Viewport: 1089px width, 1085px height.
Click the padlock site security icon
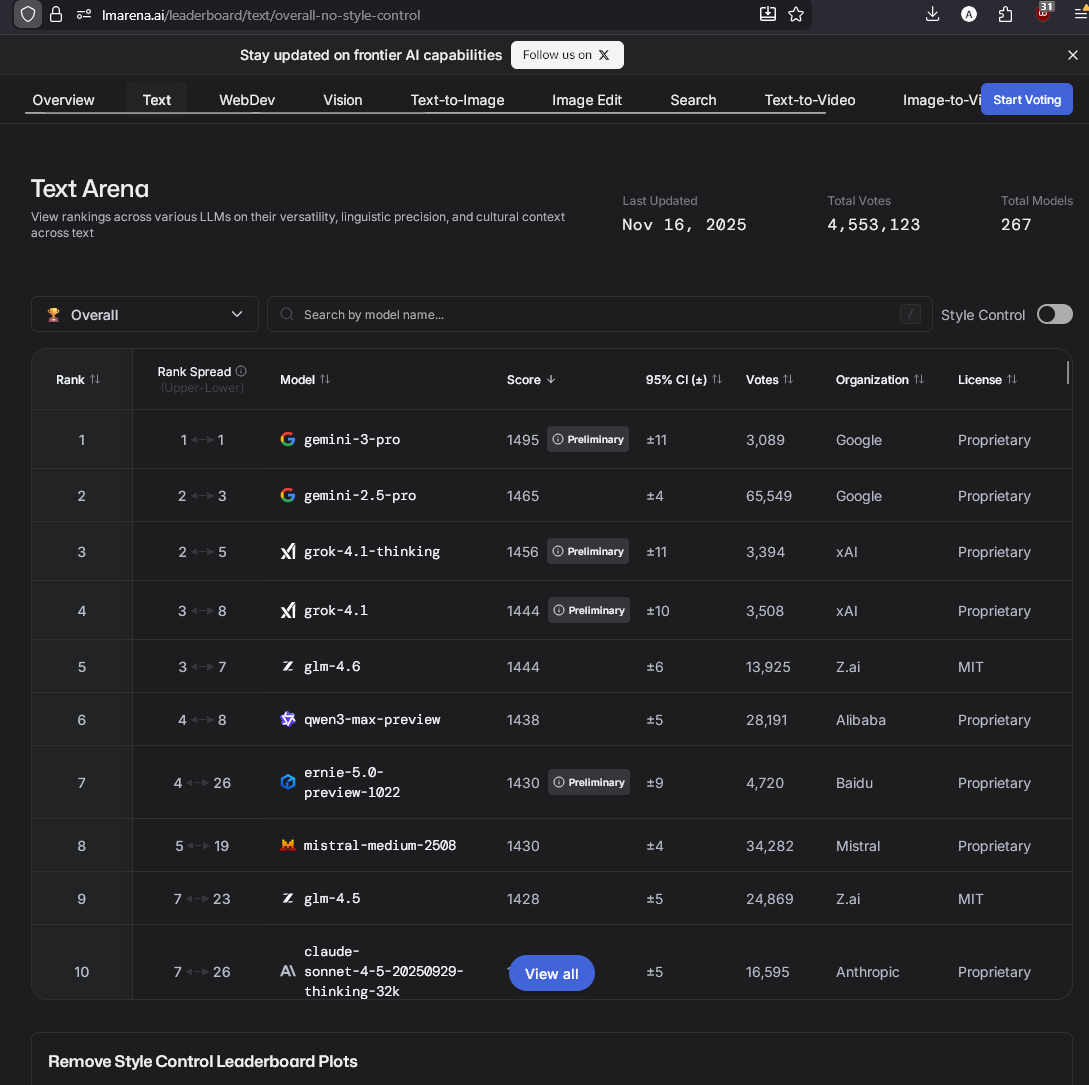56,15
